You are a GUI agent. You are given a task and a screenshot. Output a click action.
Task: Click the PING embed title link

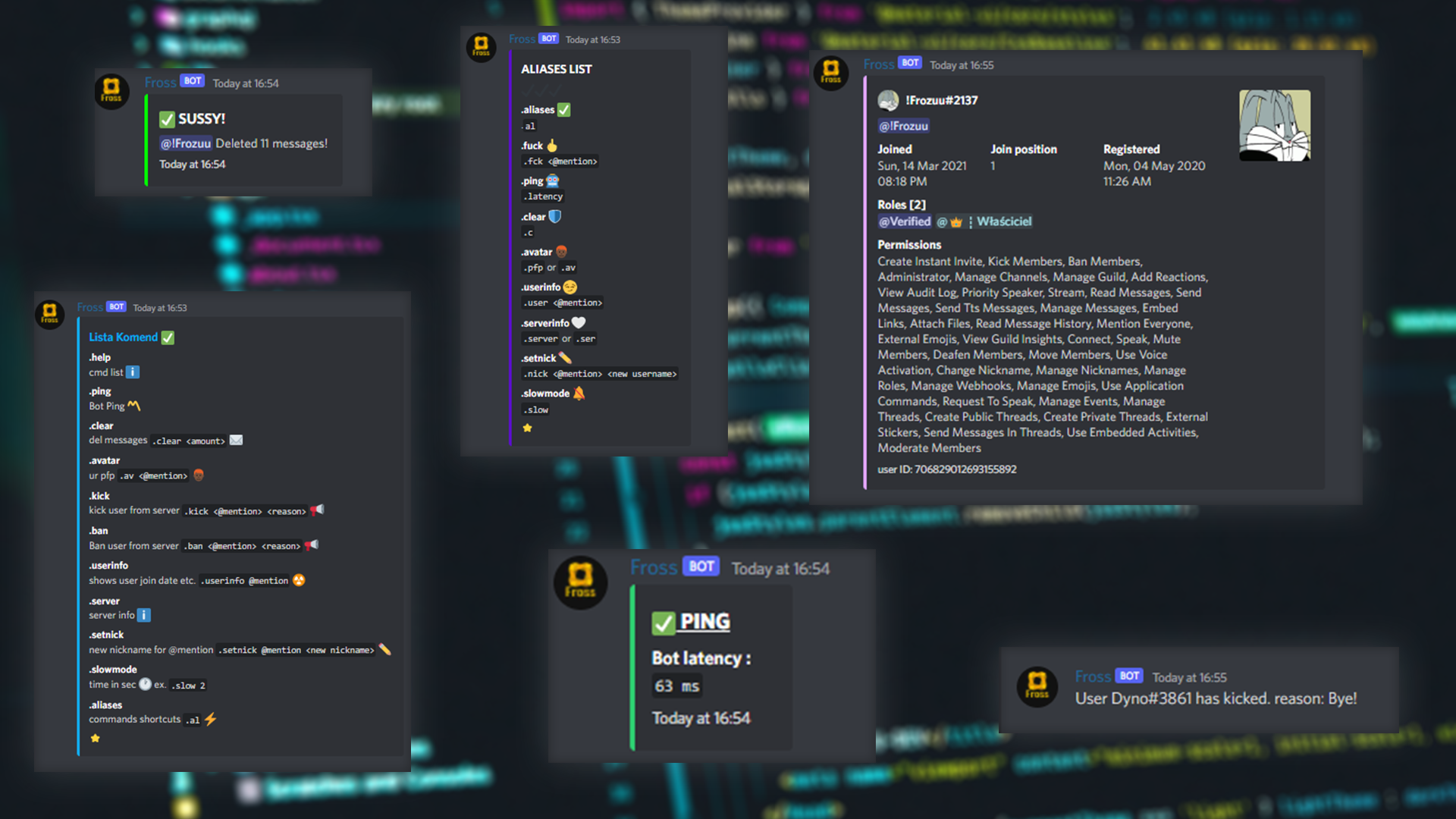(704, 622)
